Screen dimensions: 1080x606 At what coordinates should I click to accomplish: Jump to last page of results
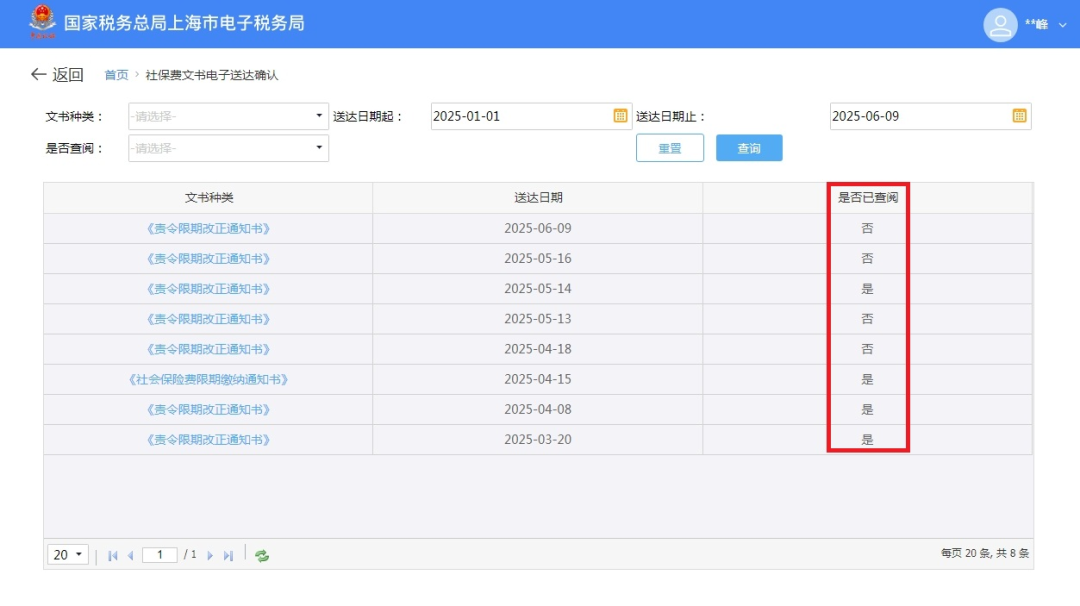pyautogui.click(x=228, y=556)
